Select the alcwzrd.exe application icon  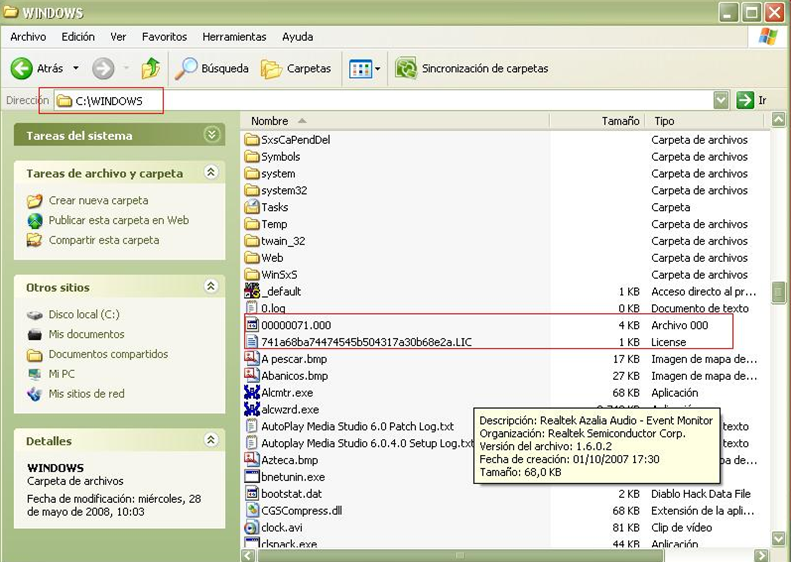tap(252, 409)
